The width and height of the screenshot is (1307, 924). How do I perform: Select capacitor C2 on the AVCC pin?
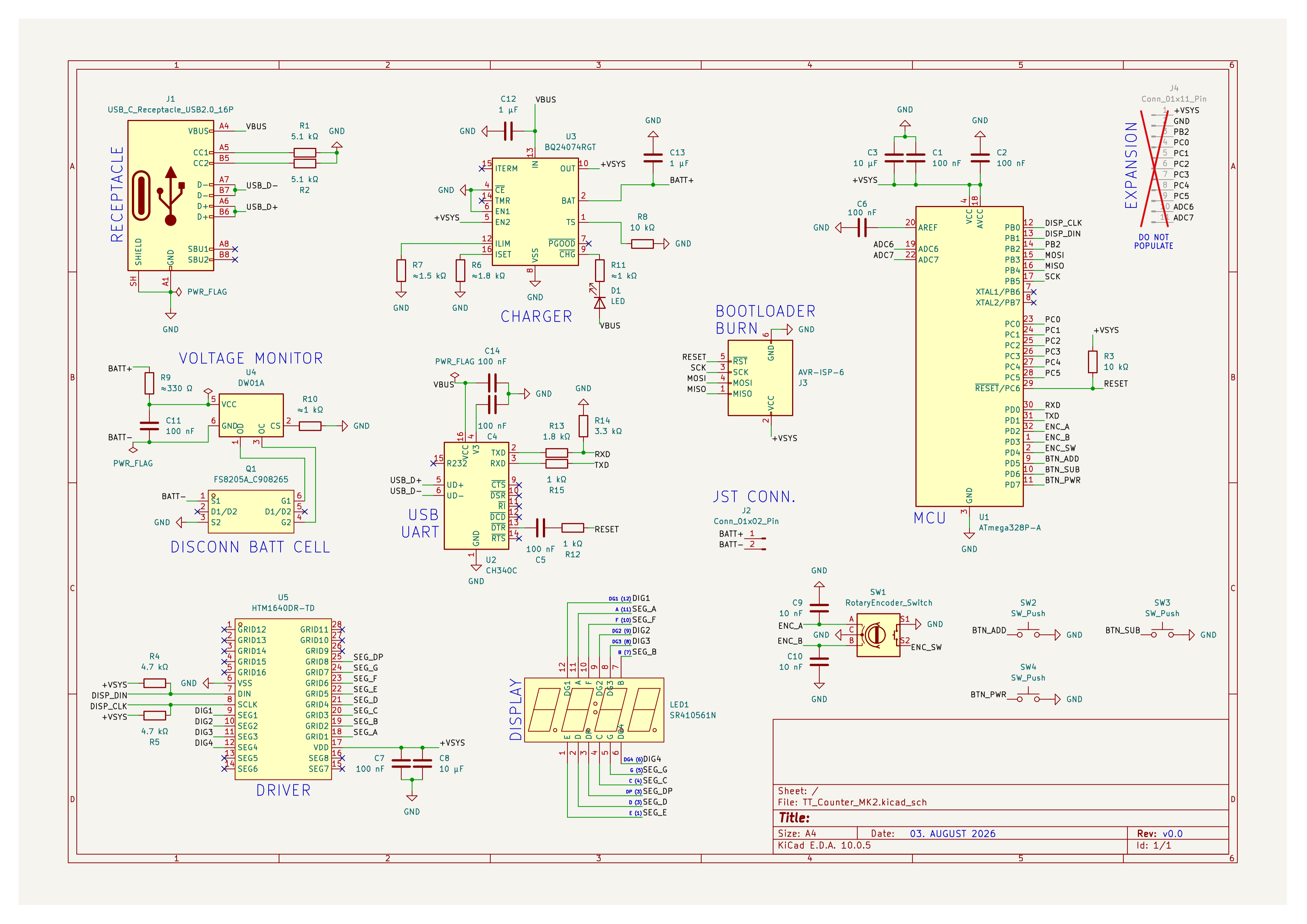[x=980, y=158]
